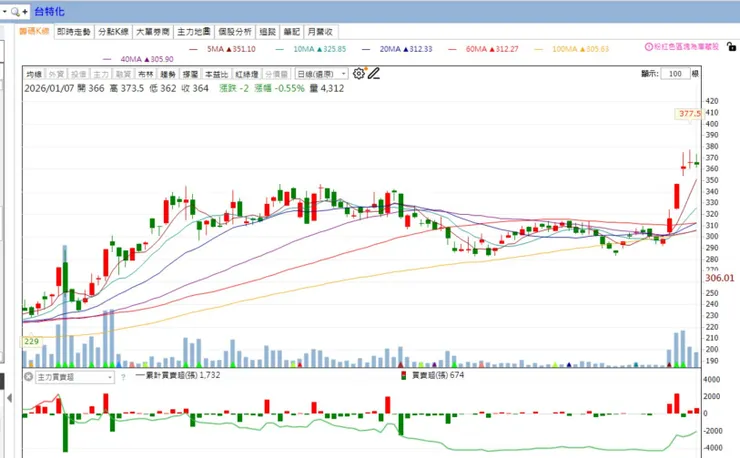Close the 主力買賣超 indicator panel
The width and height of the screenshot is (740, 458).
point(28,377)
